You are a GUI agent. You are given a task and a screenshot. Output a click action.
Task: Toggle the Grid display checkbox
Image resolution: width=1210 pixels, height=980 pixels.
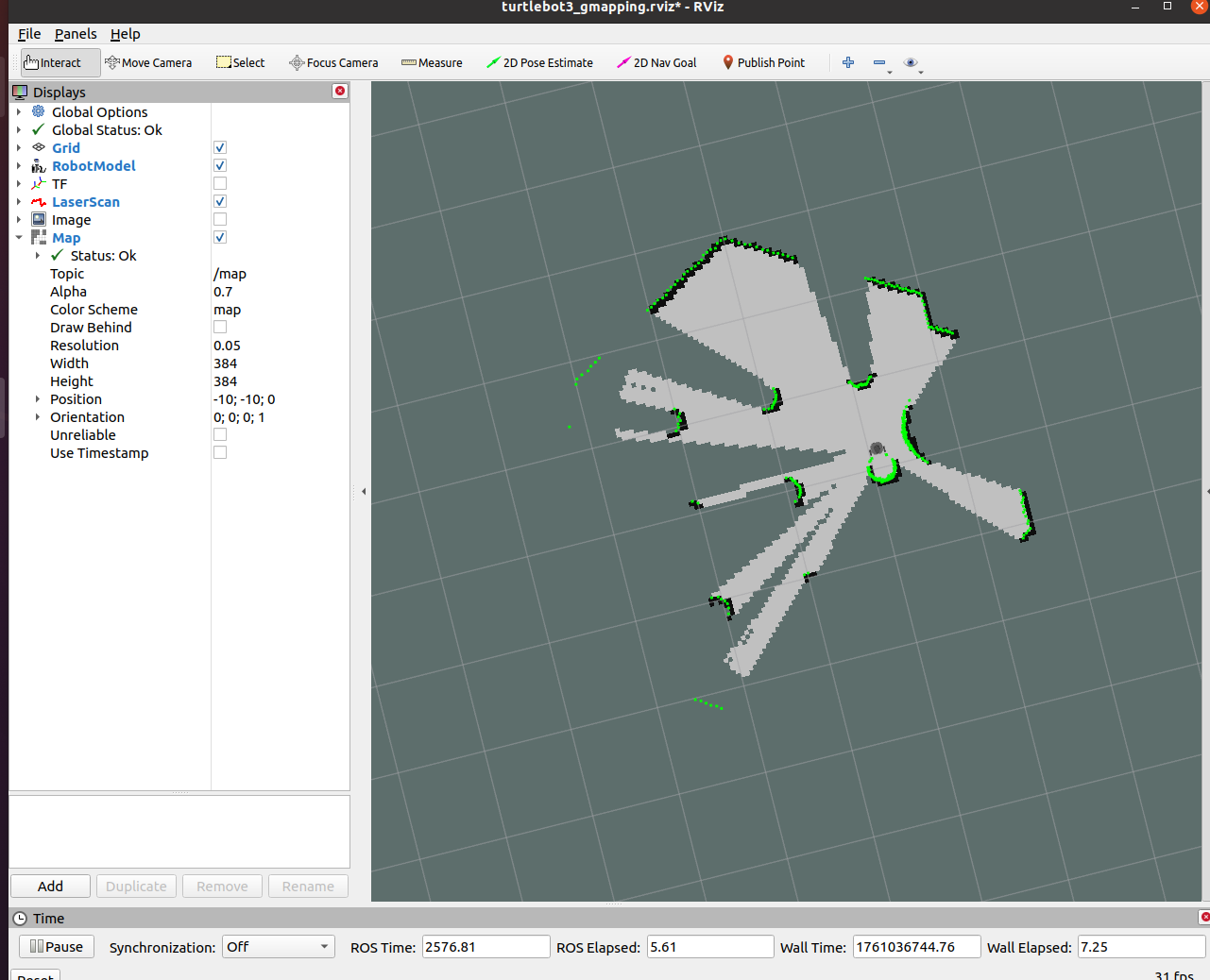220,147
